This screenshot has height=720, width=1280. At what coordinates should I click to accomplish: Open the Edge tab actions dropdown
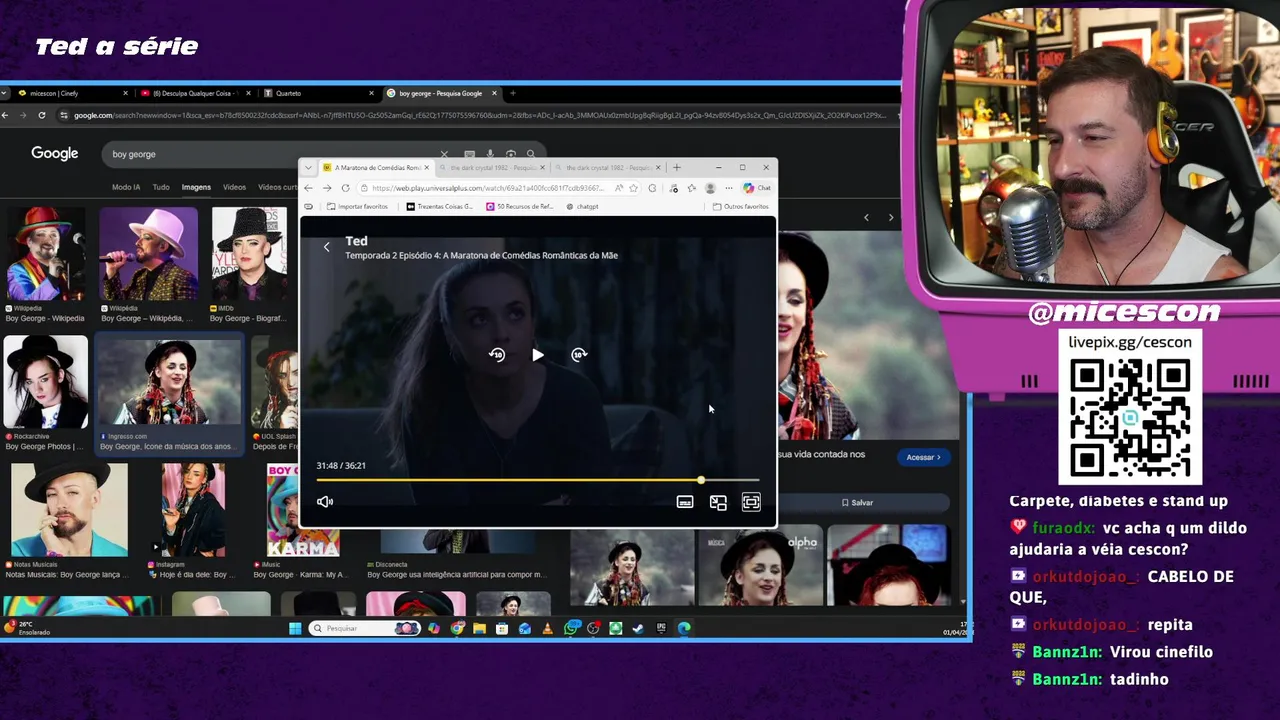(308, 168)
